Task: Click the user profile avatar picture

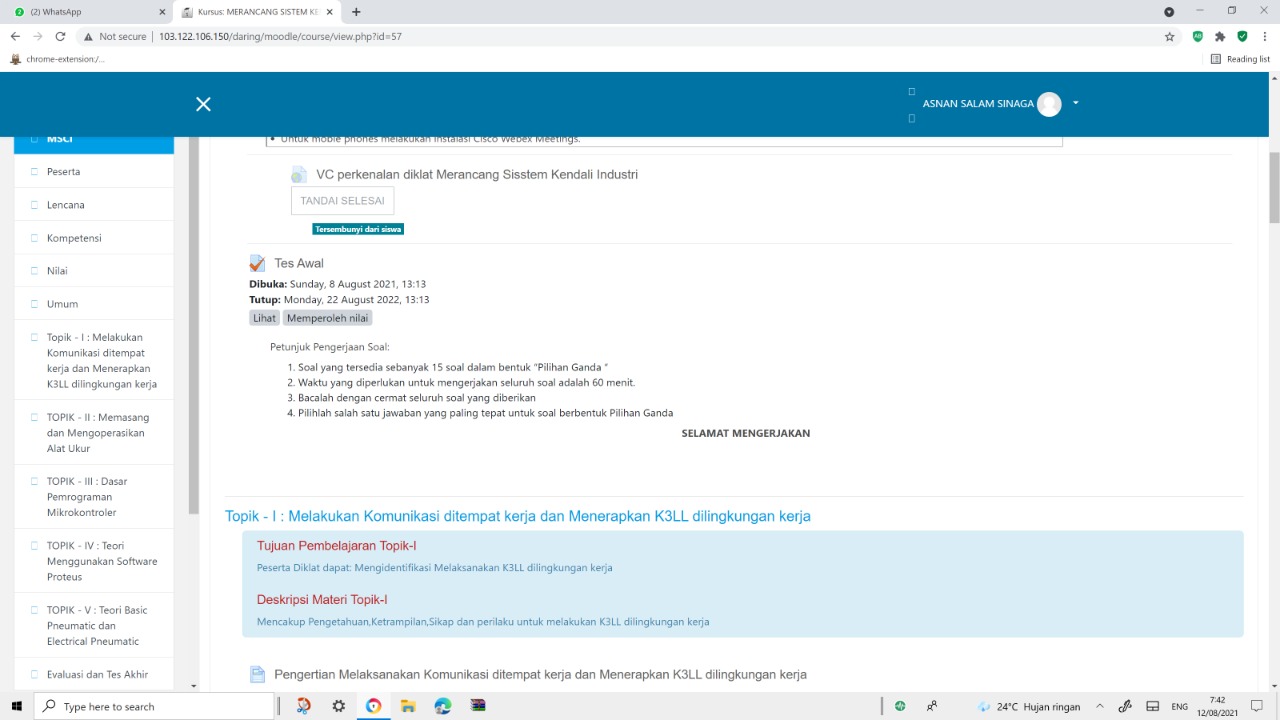Action: coord(1049,104)
